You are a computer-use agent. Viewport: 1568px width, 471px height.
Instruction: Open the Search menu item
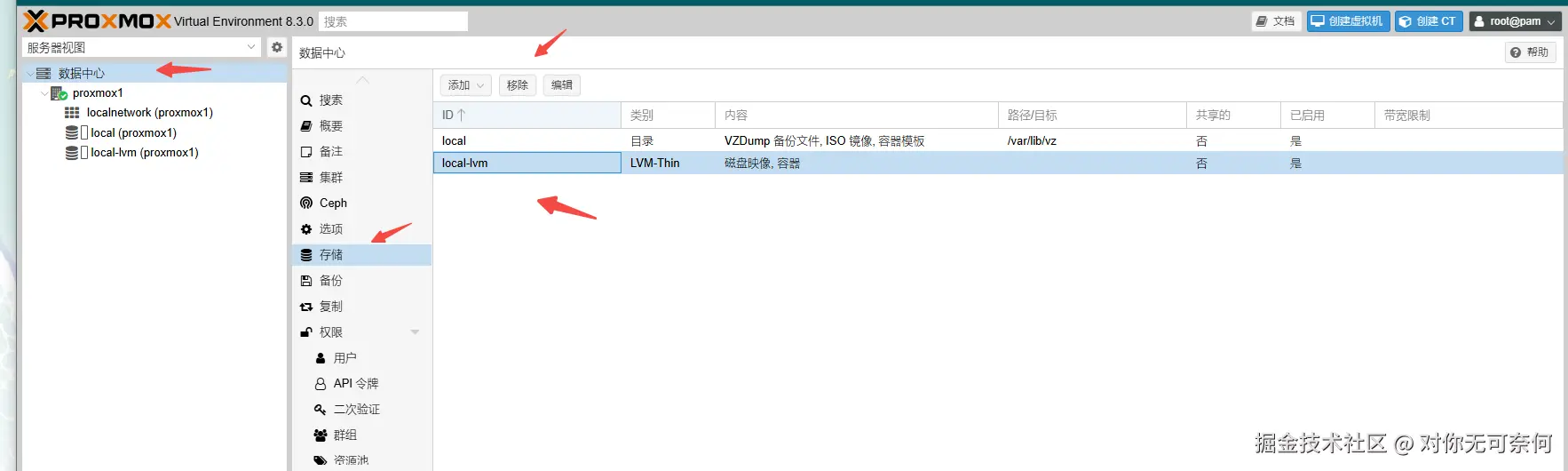tap(361, 100)
